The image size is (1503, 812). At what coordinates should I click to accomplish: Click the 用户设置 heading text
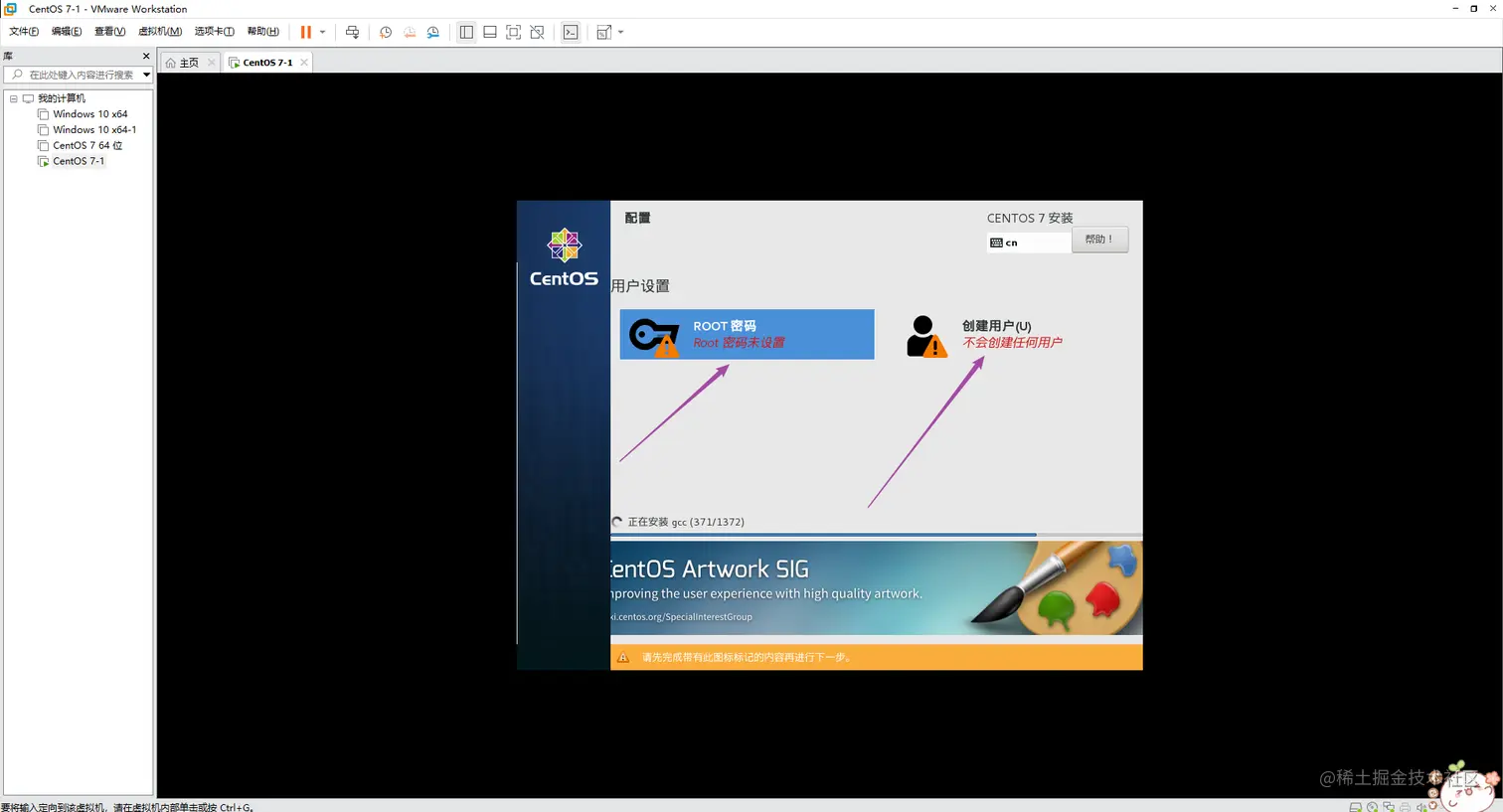640,286
